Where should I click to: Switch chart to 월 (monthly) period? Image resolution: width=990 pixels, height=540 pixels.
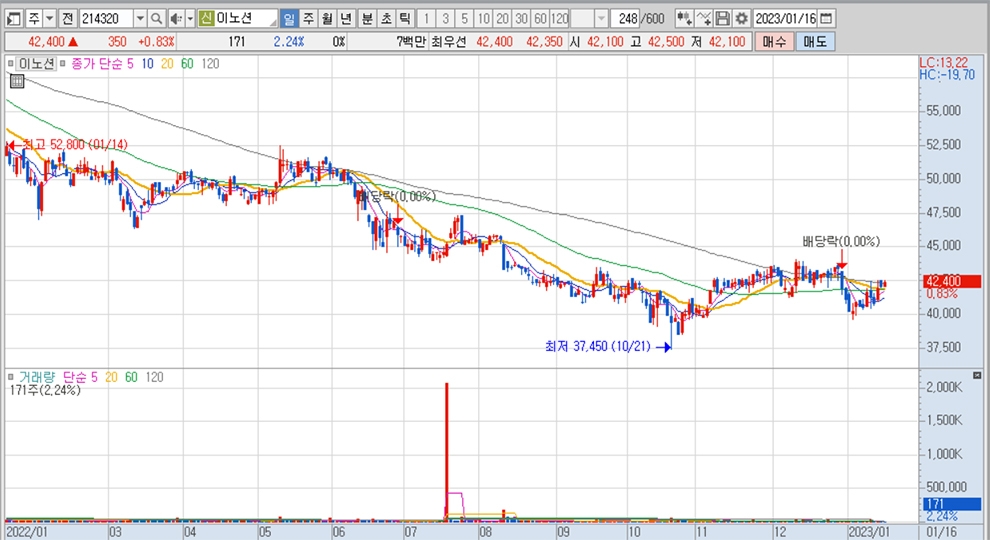click(326, 19)
